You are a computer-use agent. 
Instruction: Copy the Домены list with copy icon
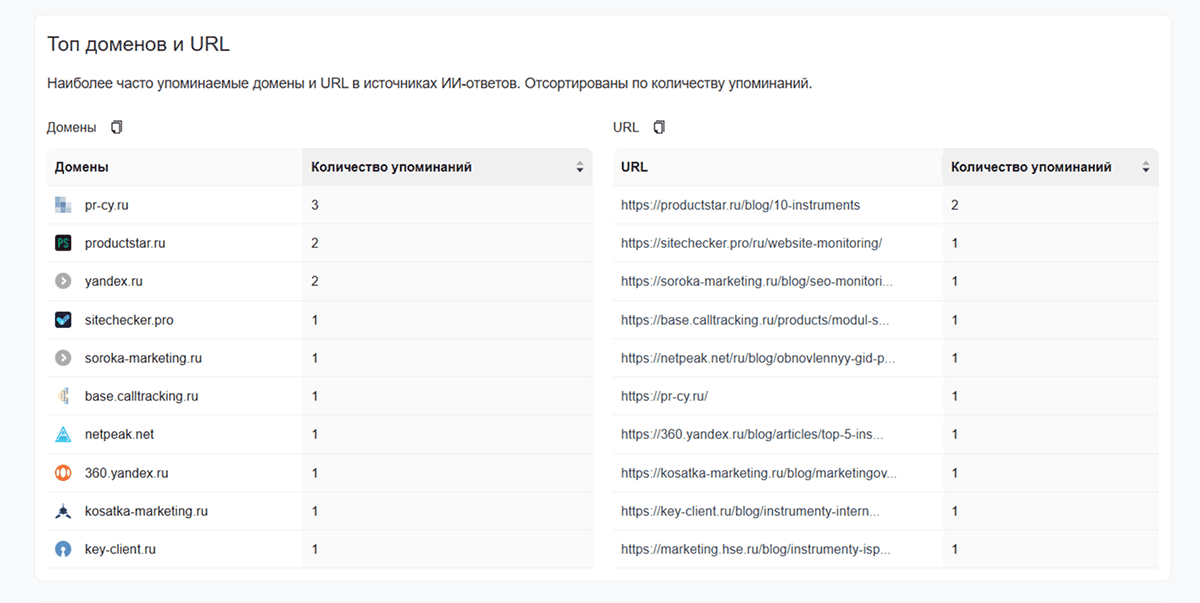tap(117, 128)
